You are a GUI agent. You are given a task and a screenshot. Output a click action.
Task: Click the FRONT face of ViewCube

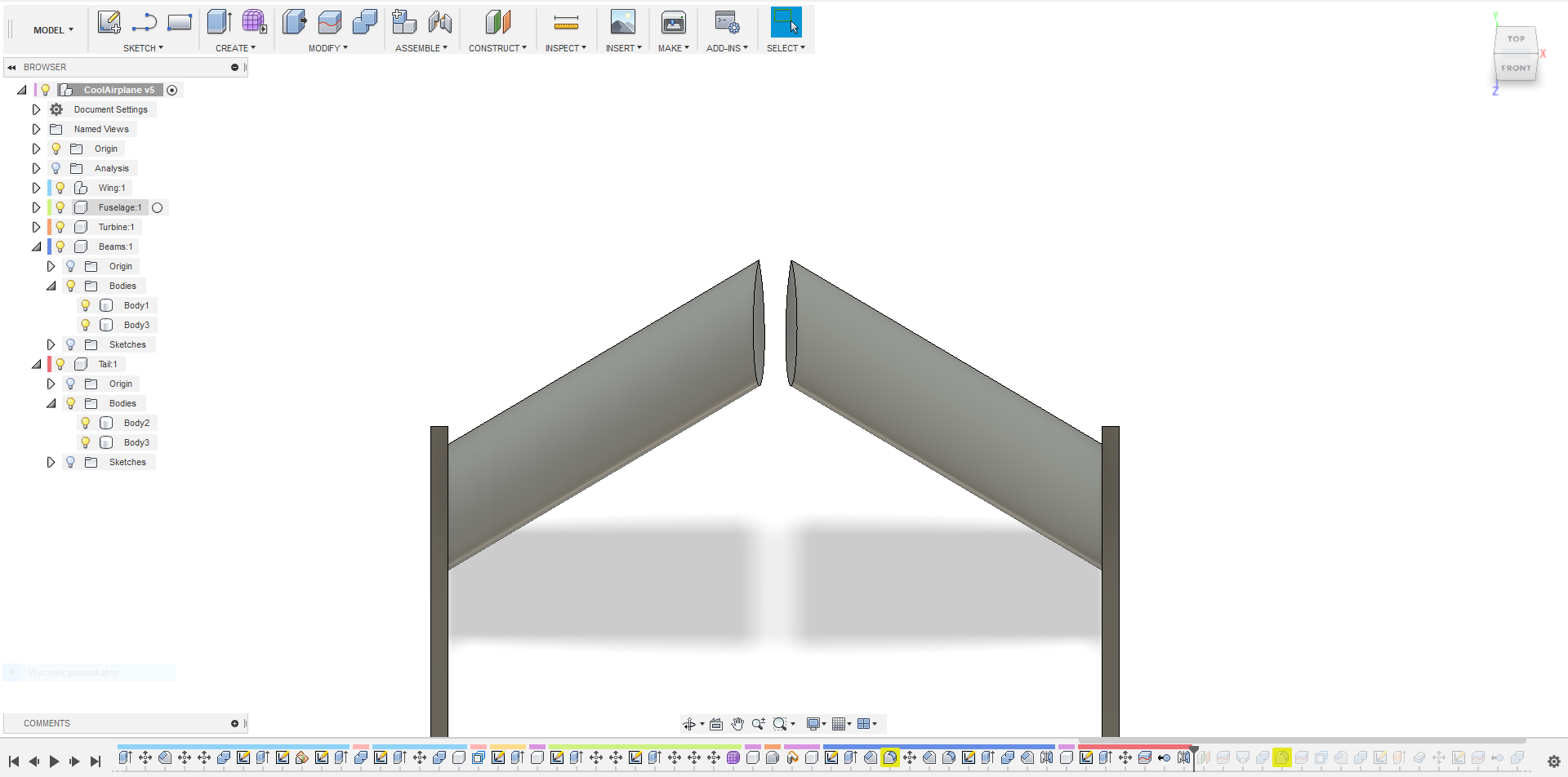tap(1516, 68)
